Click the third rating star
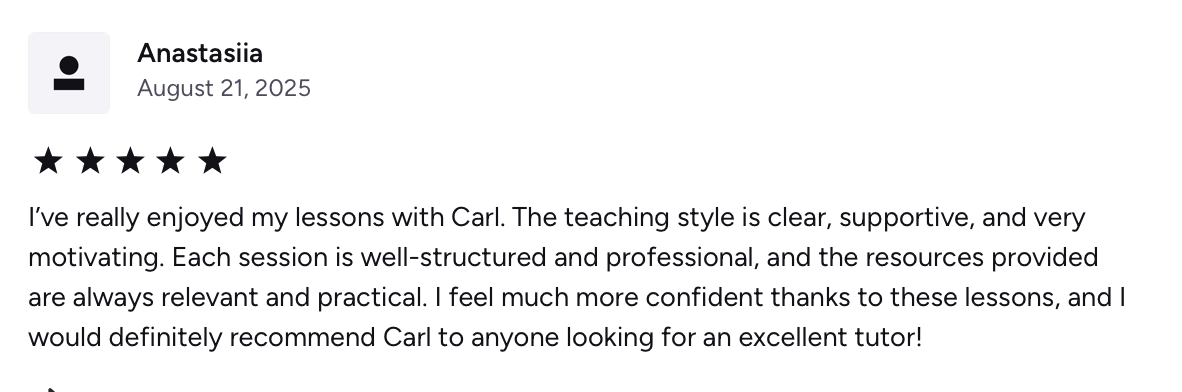This screenshot has height=392, width=1182. point(130,161)
